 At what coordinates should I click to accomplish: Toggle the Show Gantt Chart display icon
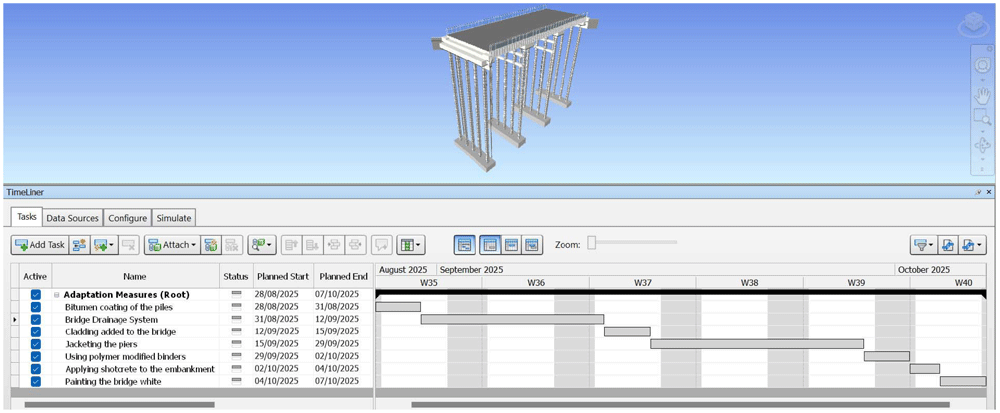pos(465,245)
